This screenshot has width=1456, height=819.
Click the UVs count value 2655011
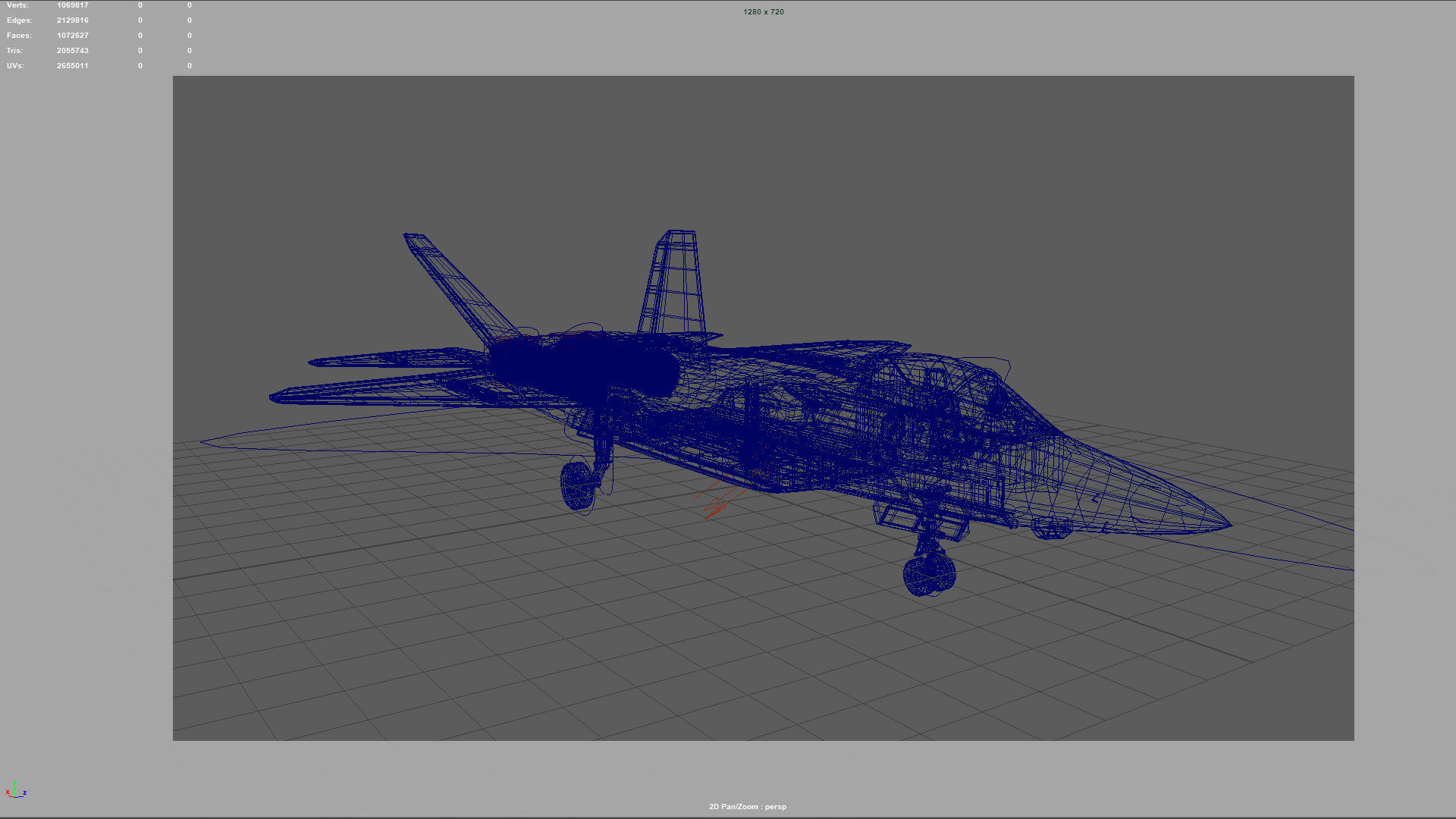pyautogui.click(x=73, y=66)
